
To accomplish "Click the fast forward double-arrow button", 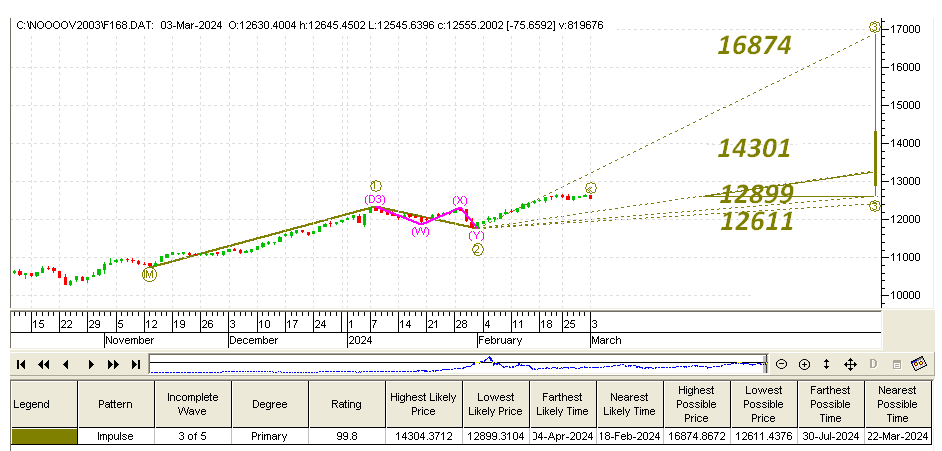I will 114,364.
